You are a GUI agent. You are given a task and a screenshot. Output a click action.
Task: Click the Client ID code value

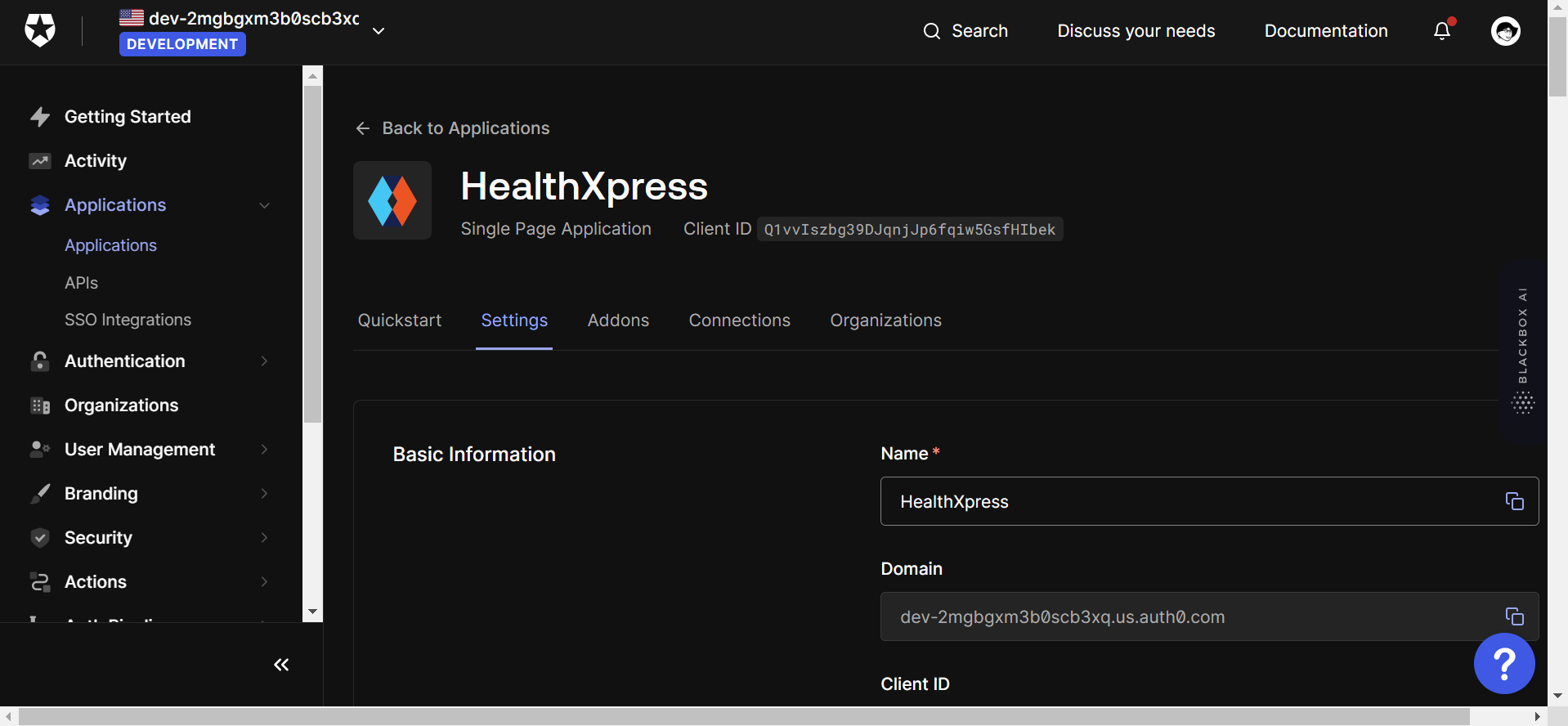pos(910,230)
